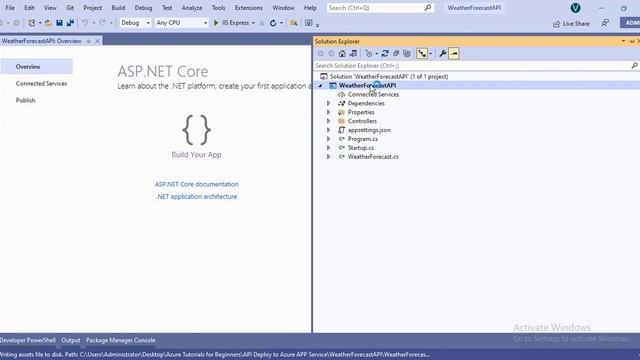Expand the appsettings.json node
Viewport: 640px width, 360px height.
tap(329, 130)
